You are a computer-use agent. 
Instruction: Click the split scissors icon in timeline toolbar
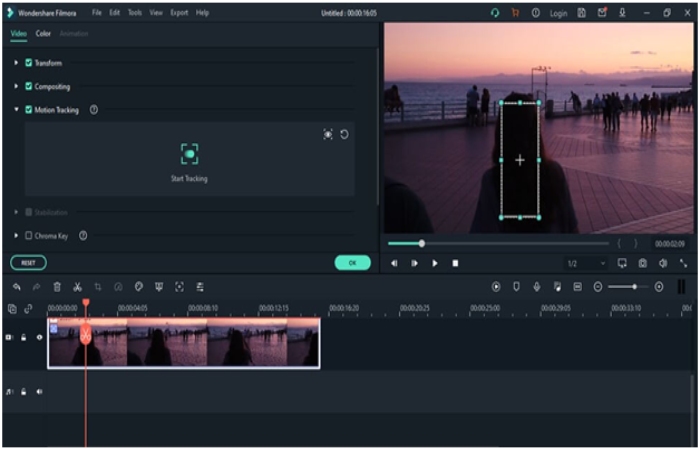[77, 287]
